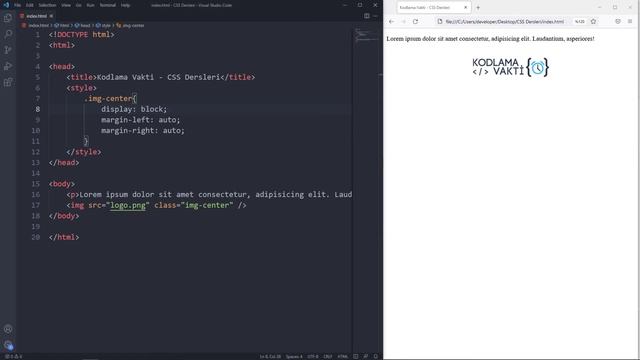Click line number 8 in the gutter
The height and width of the screenshot is (360, 640).
click(x=38, y=109)
